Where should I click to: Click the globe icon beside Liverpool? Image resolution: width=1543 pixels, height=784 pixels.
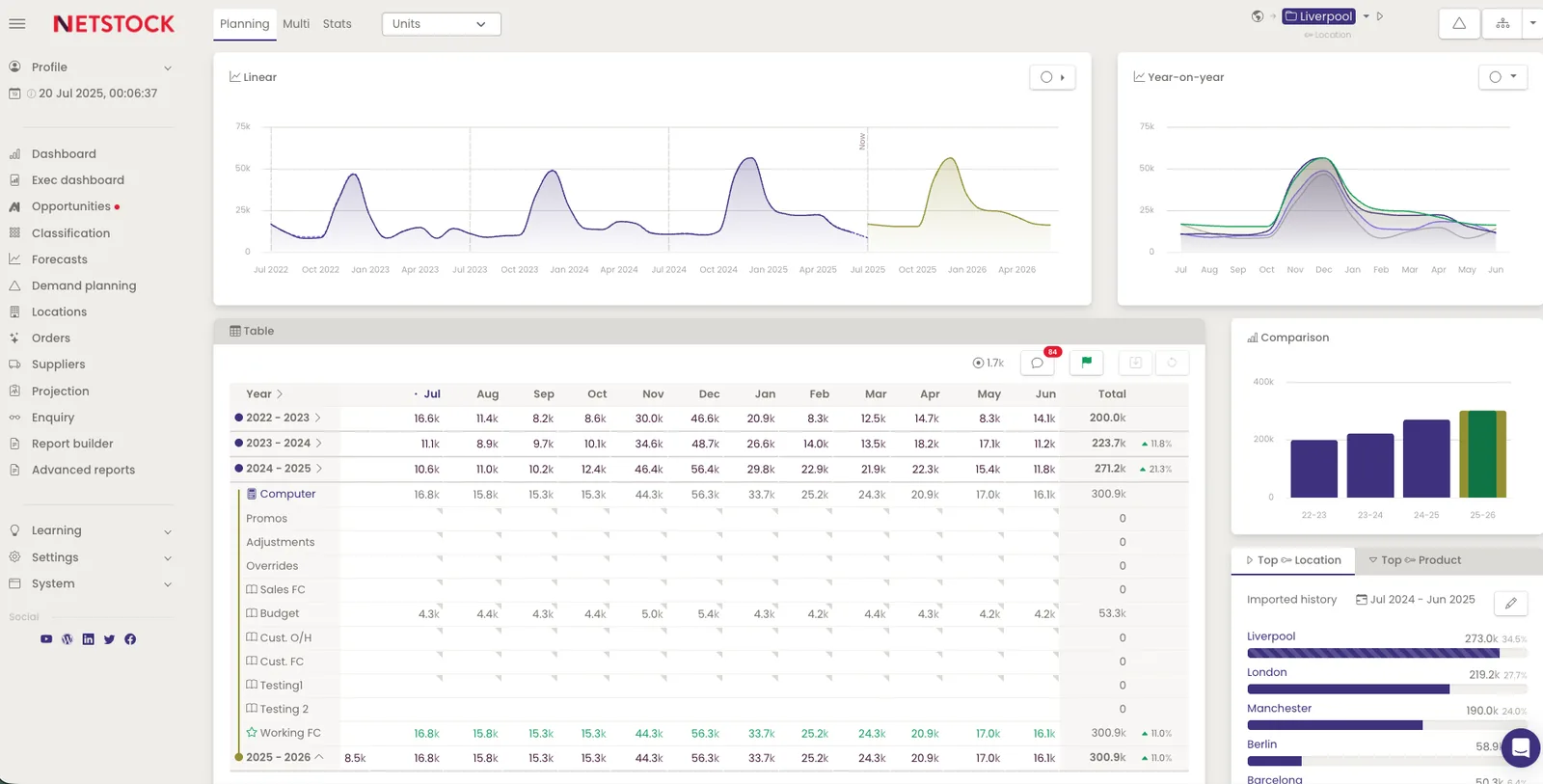pos(1258,16)
